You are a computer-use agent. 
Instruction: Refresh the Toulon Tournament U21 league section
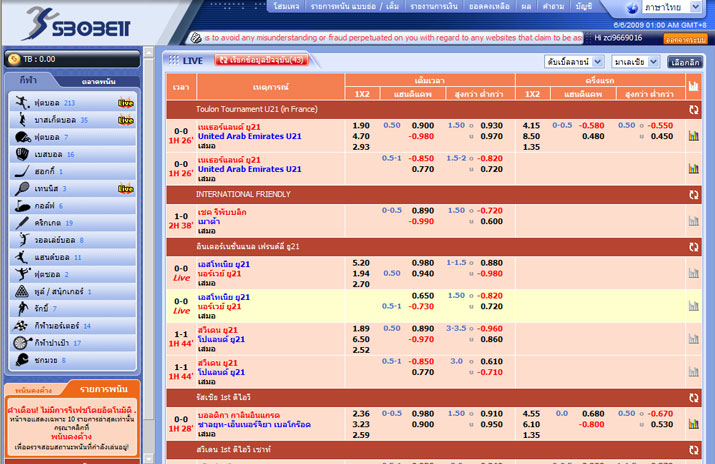click(693, 110)
